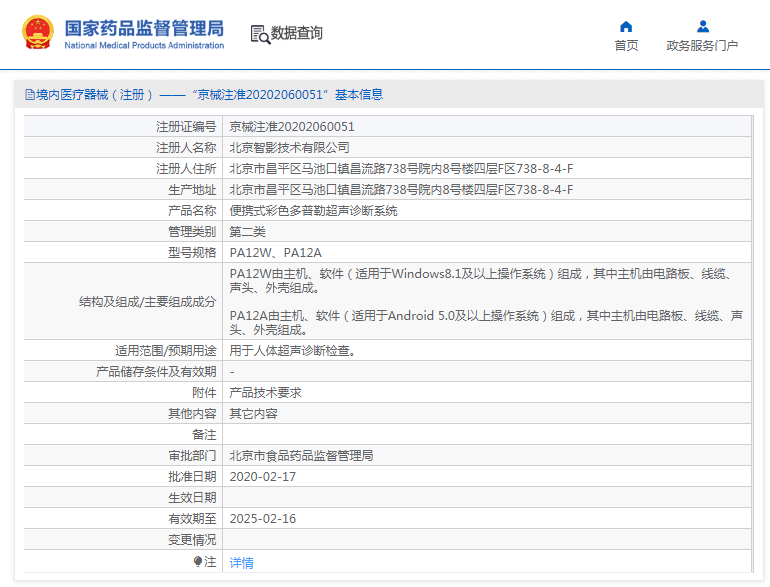Click the 注册人名称 row label

coord(186,148)
